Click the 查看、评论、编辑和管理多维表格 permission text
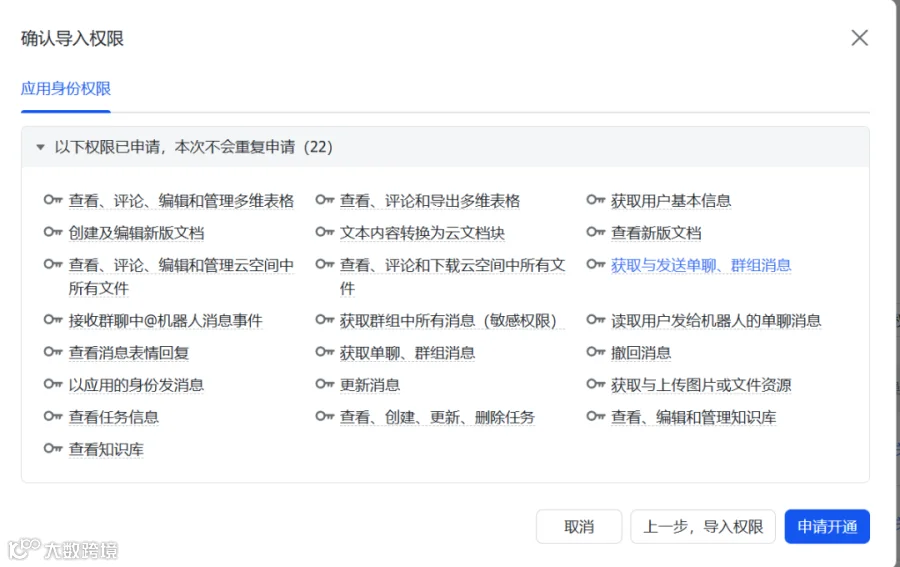 181,201
